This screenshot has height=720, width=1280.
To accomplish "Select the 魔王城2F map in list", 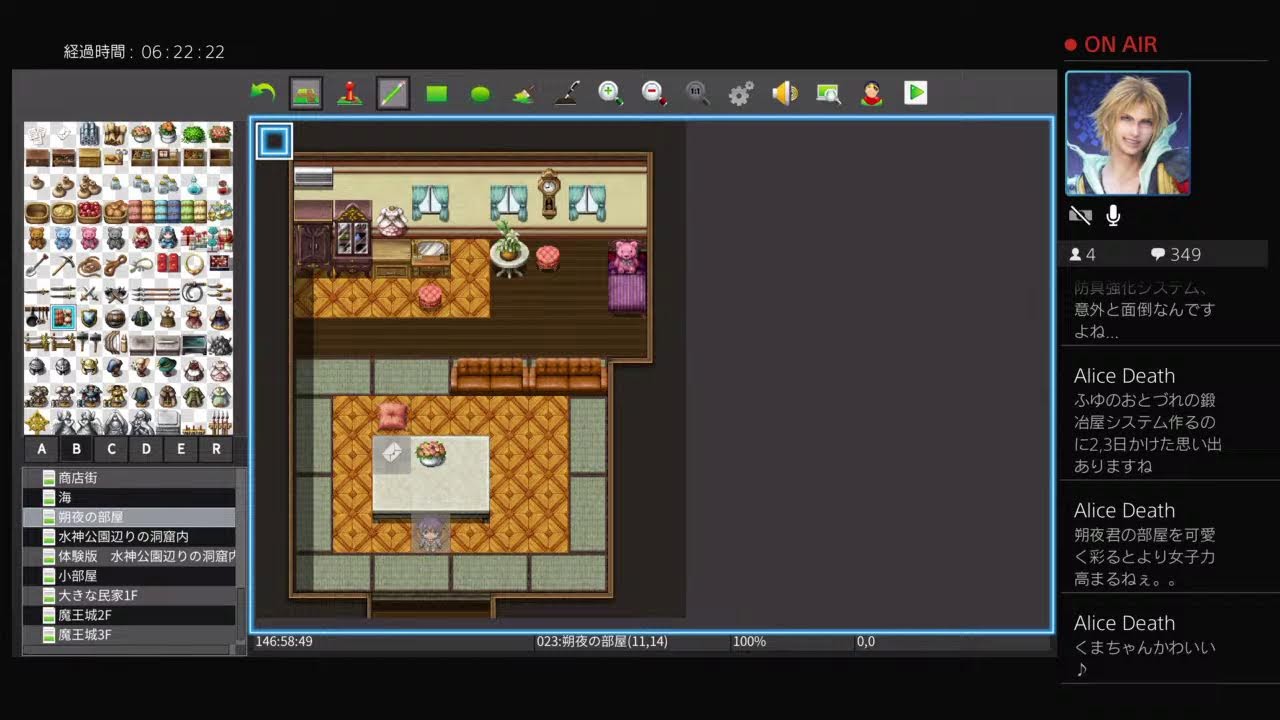I will click(x=85, y=615).
